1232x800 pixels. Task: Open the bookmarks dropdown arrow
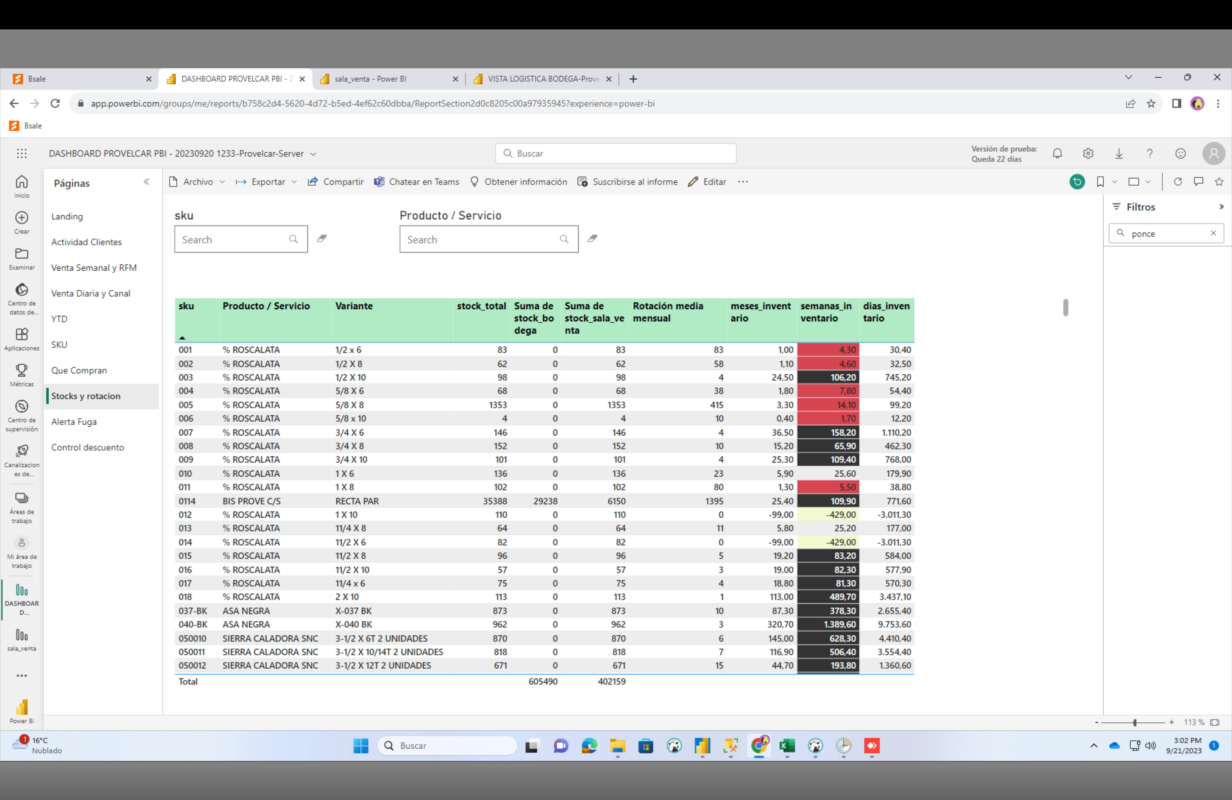1115,182
